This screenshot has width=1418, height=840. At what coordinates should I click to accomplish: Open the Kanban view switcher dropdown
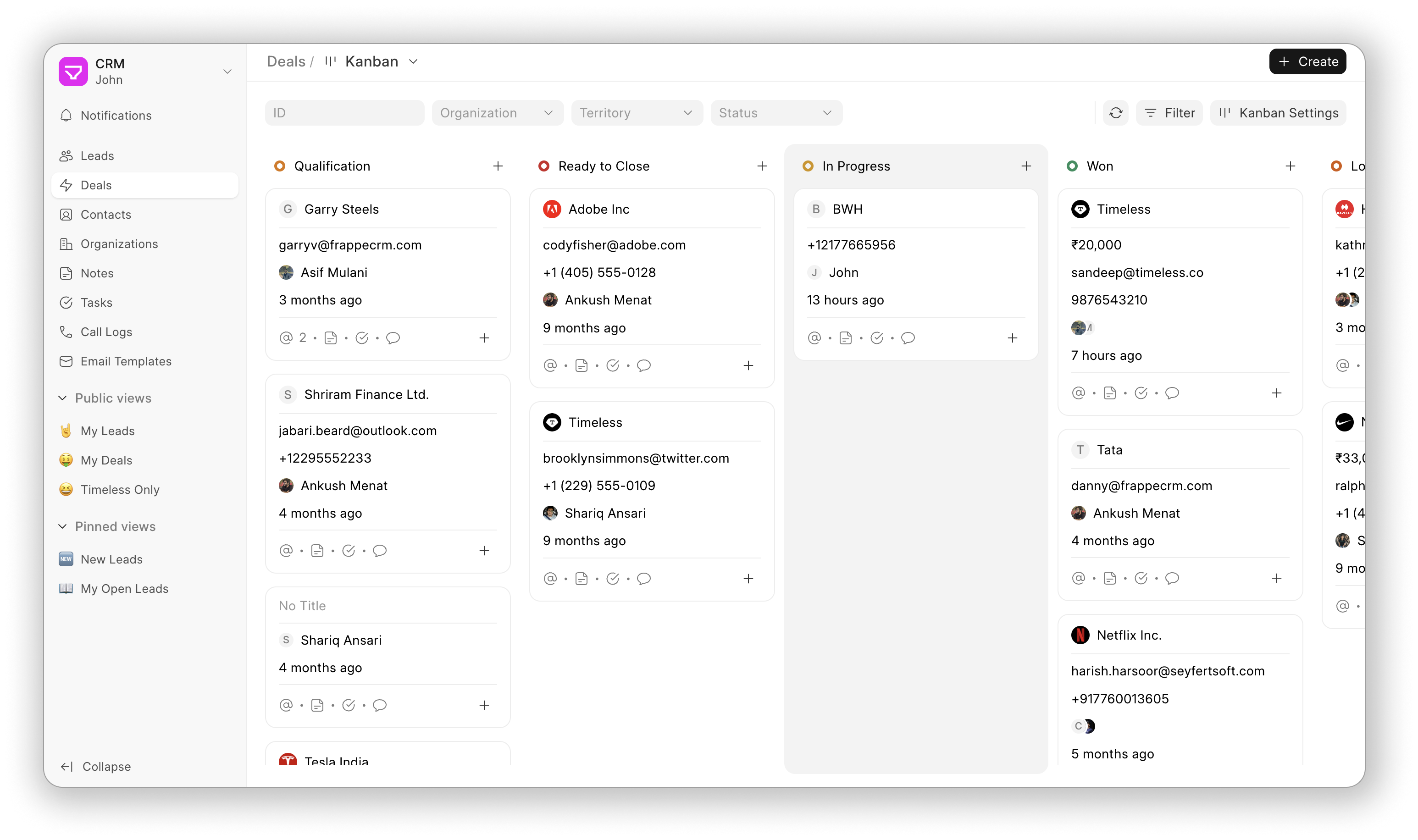point(413,62)
